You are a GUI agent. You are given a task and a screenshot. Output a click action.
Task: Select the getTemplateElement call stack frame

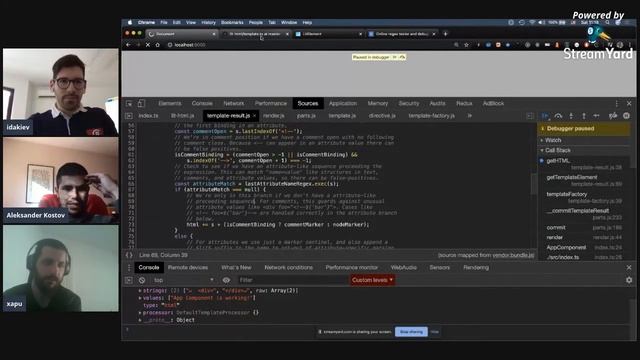(584, 180)
